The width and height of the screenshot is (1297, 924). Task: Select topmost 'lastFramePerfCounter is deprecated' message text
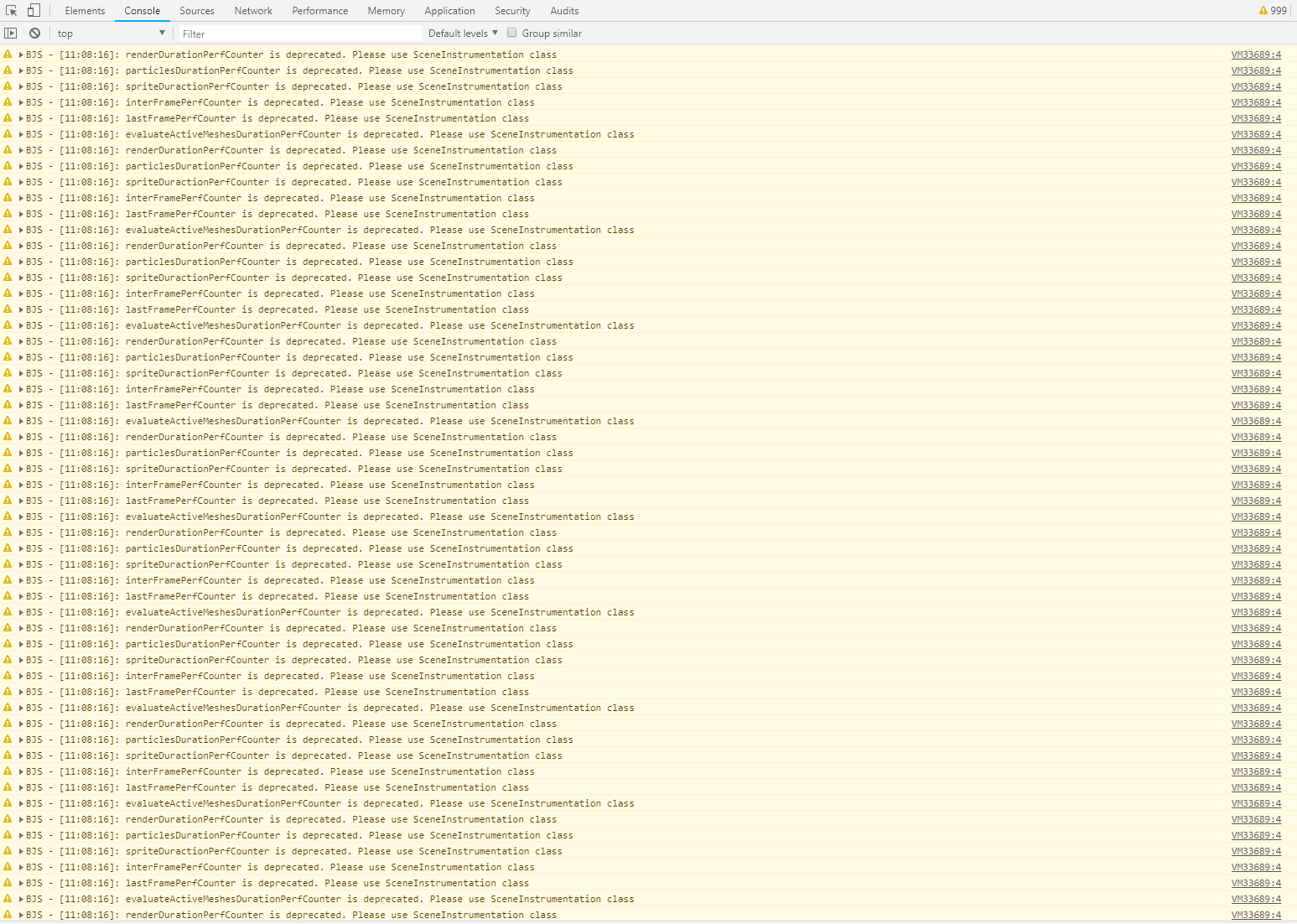219,118
